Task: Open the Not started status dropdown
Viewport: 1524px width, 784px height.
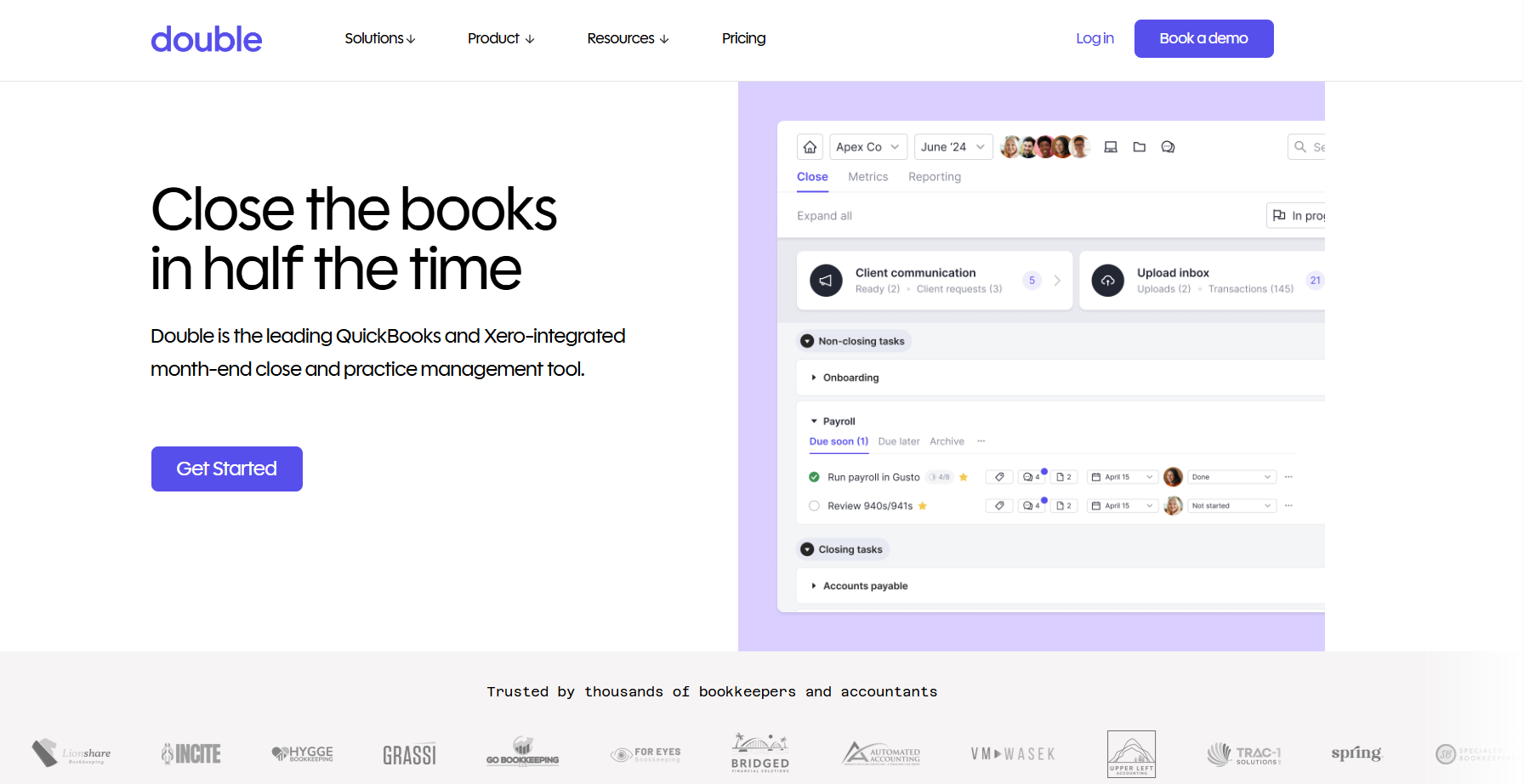Action: [x=1232, y=506]
